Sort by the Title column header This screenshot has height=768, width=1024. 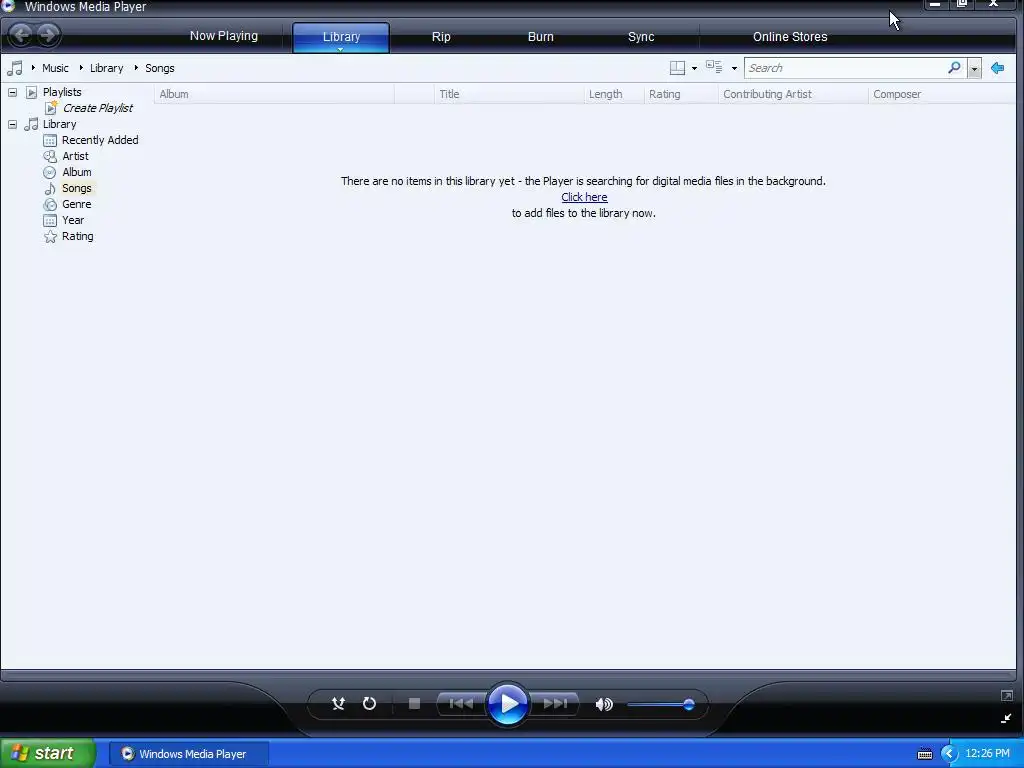coord(509,94)
